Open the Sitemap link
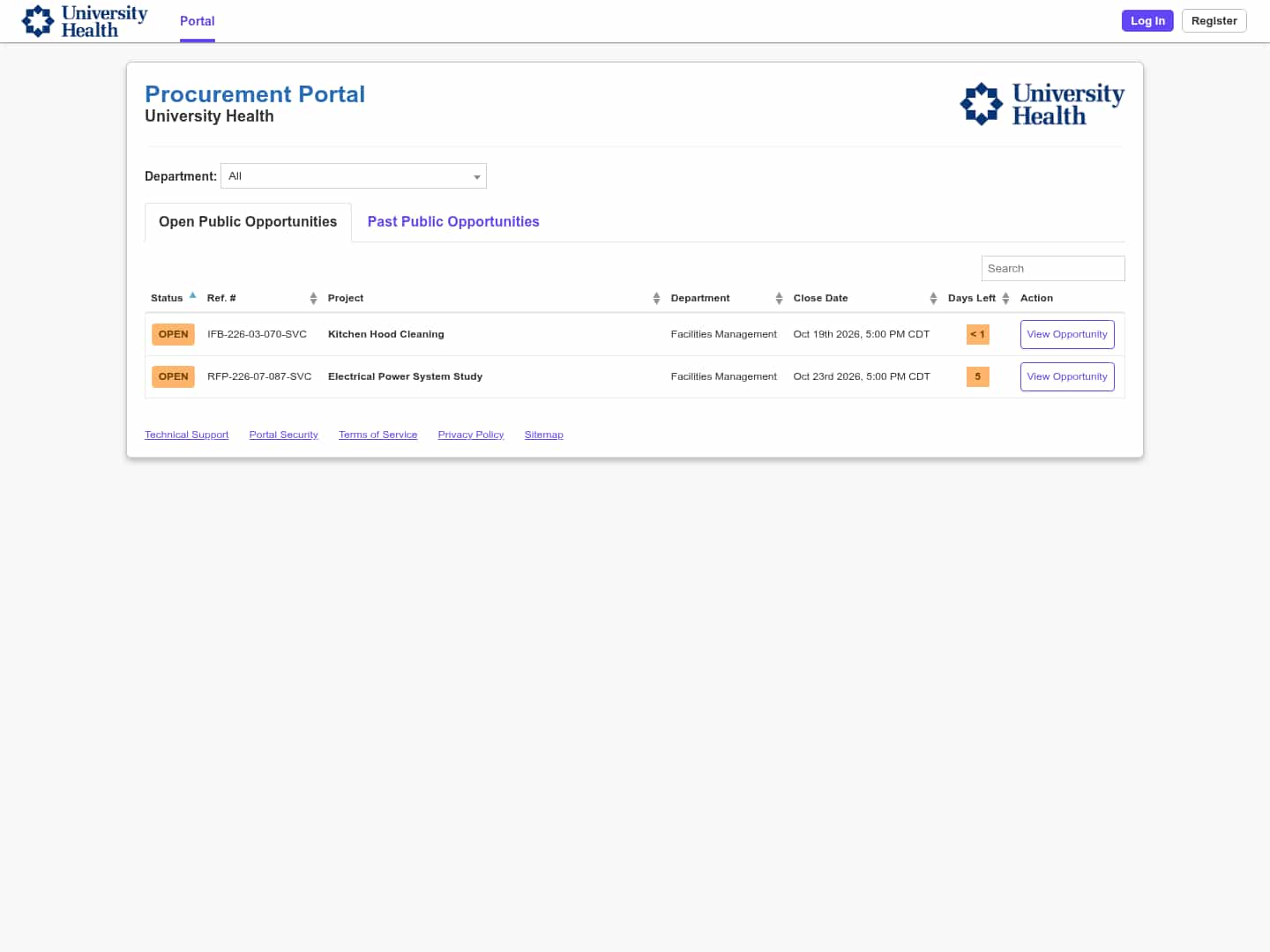This screenshot has height=952, width=1270. point(544,435)
